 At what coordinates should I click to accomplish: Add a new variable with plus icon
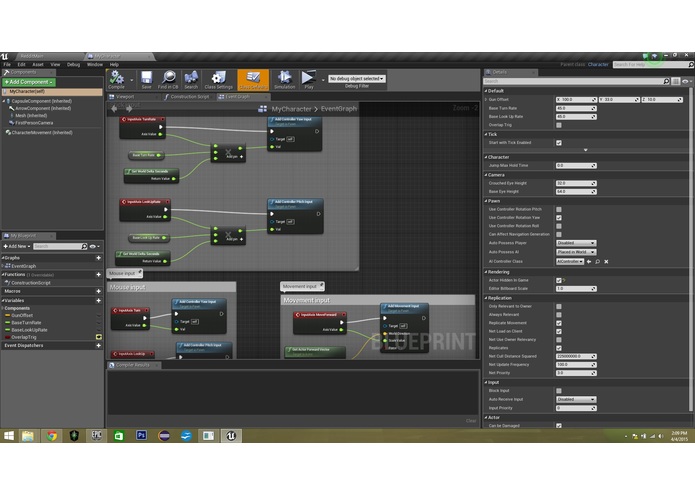98,300
